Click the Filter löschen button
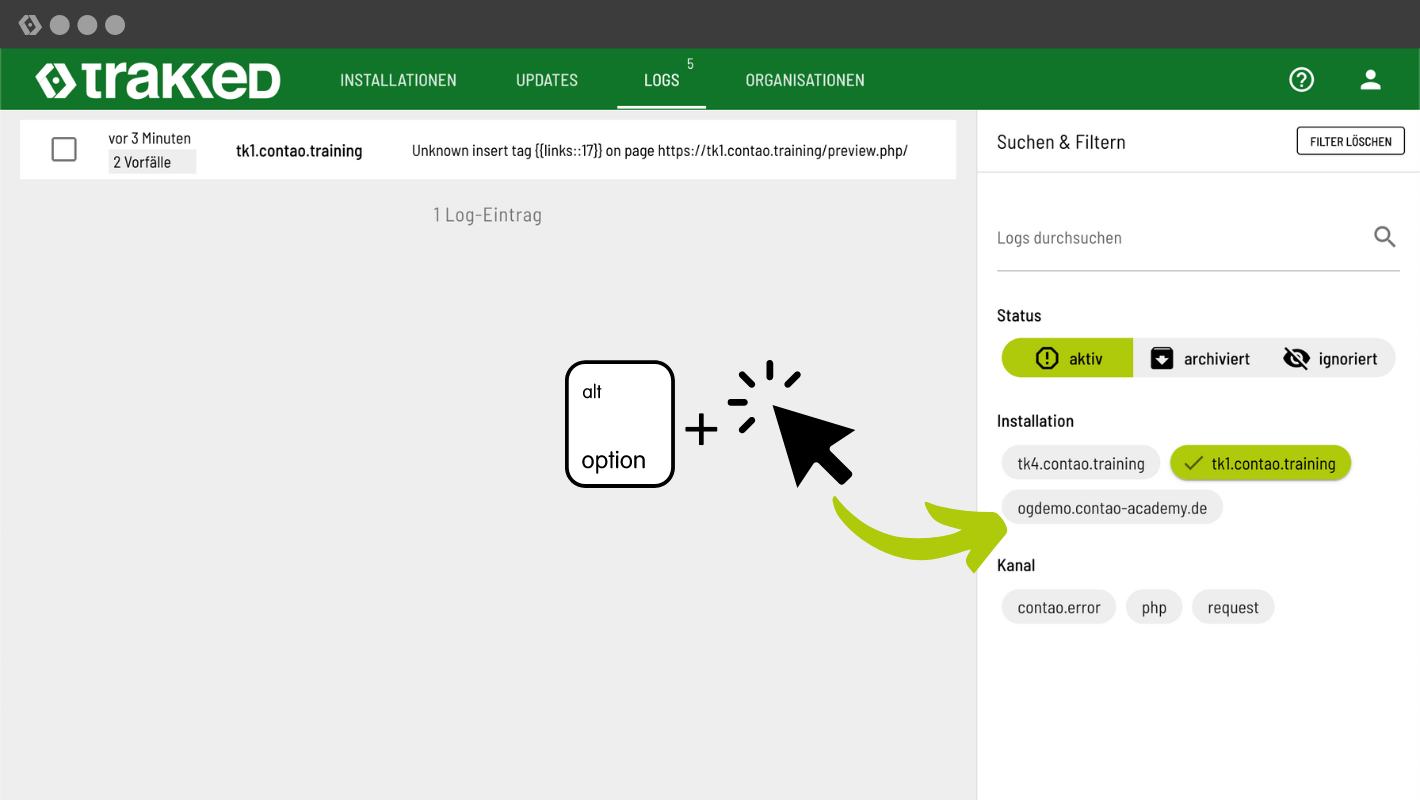This screenshot has width=1420, height=800. (x=1350, y=141)
